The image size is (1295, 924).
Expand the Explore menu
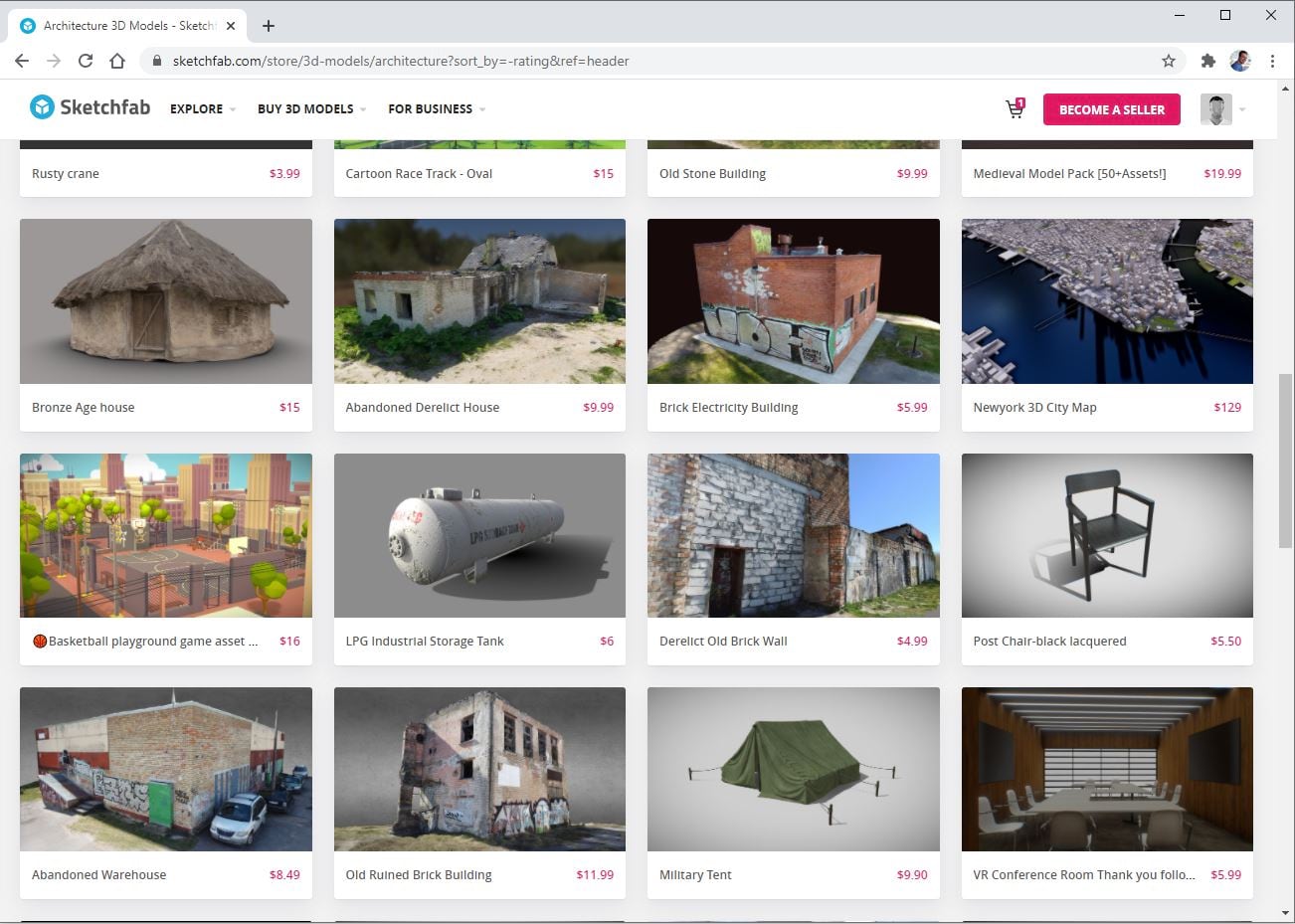click(203, 109)
